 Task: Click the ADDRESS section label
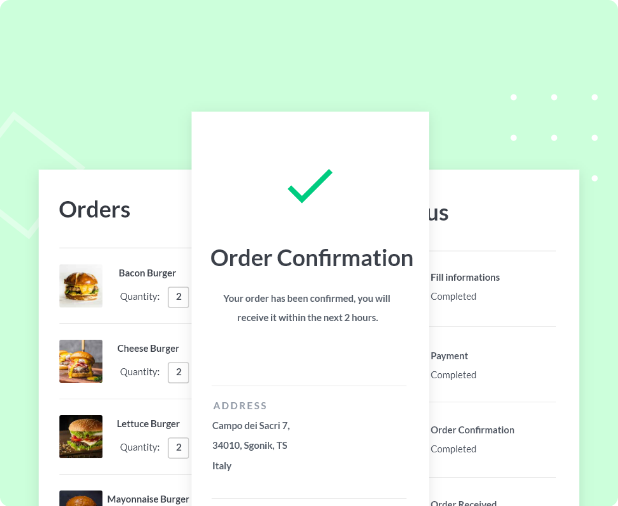[x=240, y=406]
